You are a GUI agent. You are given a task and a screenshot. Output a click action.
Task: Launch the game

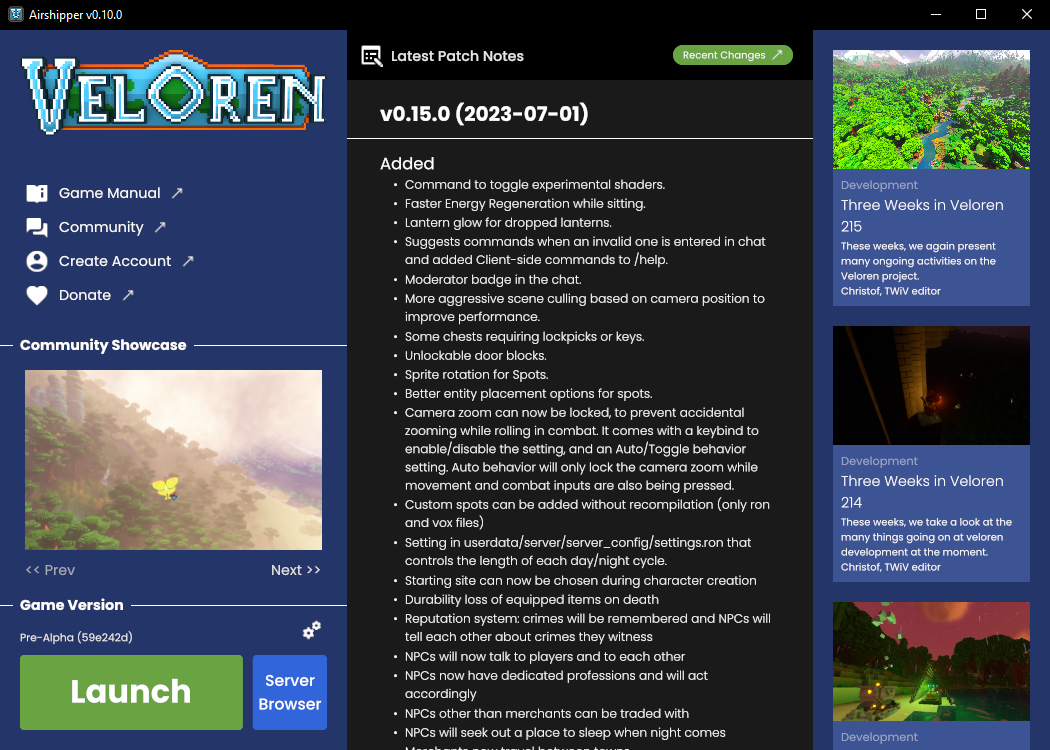tap(131, 692)
